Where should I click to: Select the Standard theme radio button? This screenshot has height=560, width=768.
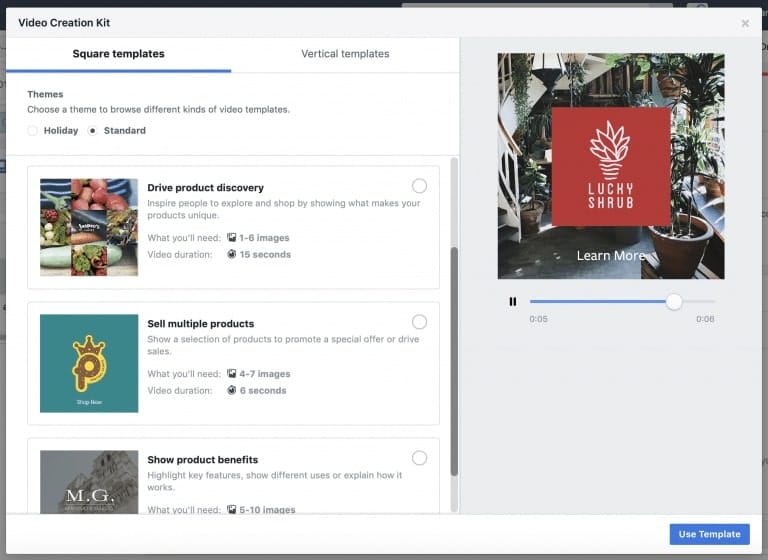click(93, 131)
